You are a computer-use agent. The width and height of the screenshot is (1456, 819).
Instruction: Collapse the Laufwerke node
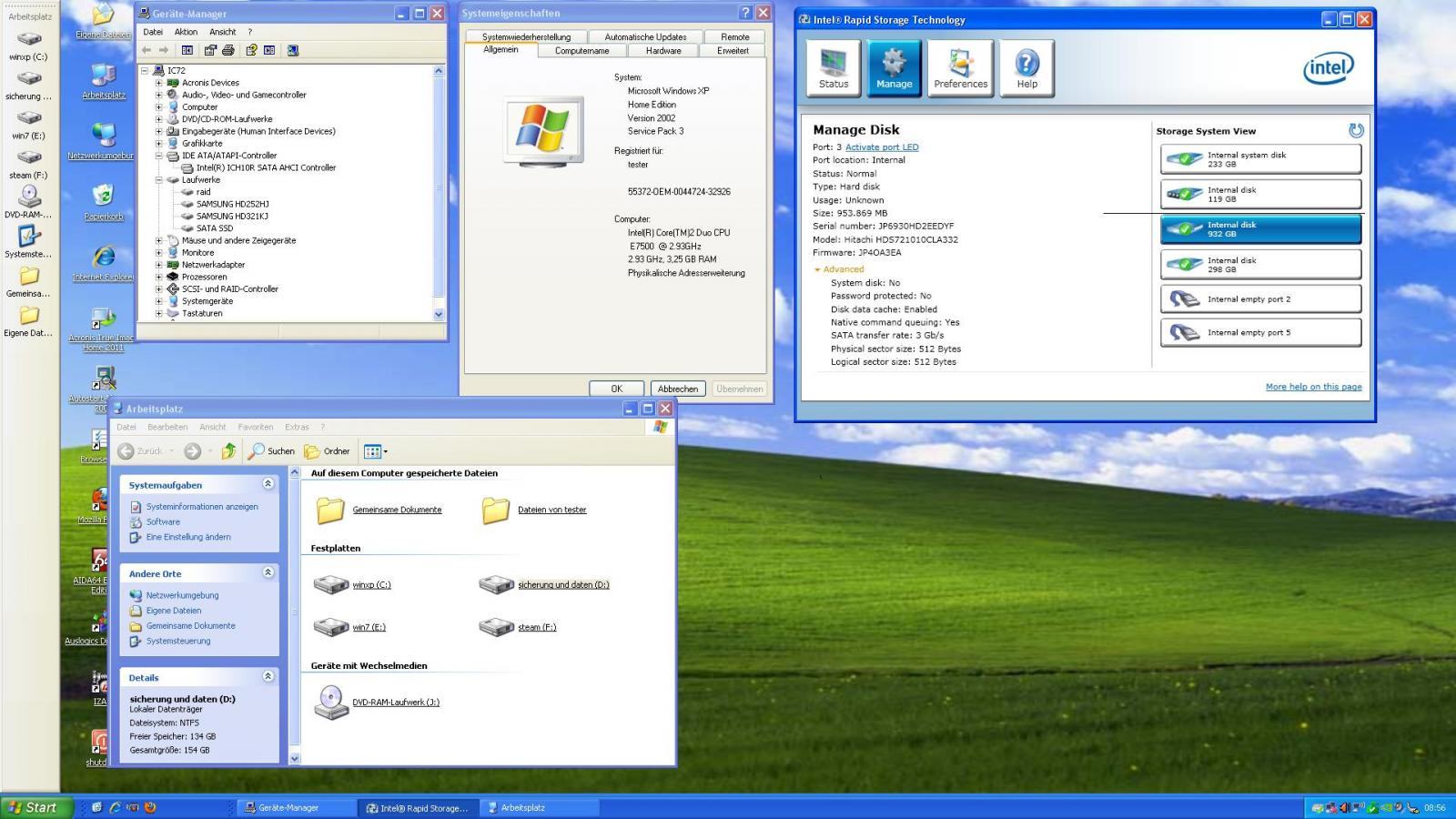(158, 180)
